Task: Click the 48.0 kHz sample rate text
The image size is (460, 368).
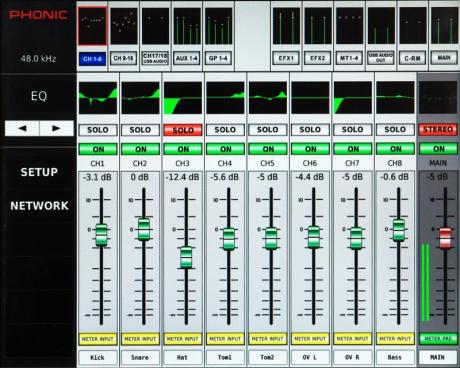Action: [x=38, y=59]
